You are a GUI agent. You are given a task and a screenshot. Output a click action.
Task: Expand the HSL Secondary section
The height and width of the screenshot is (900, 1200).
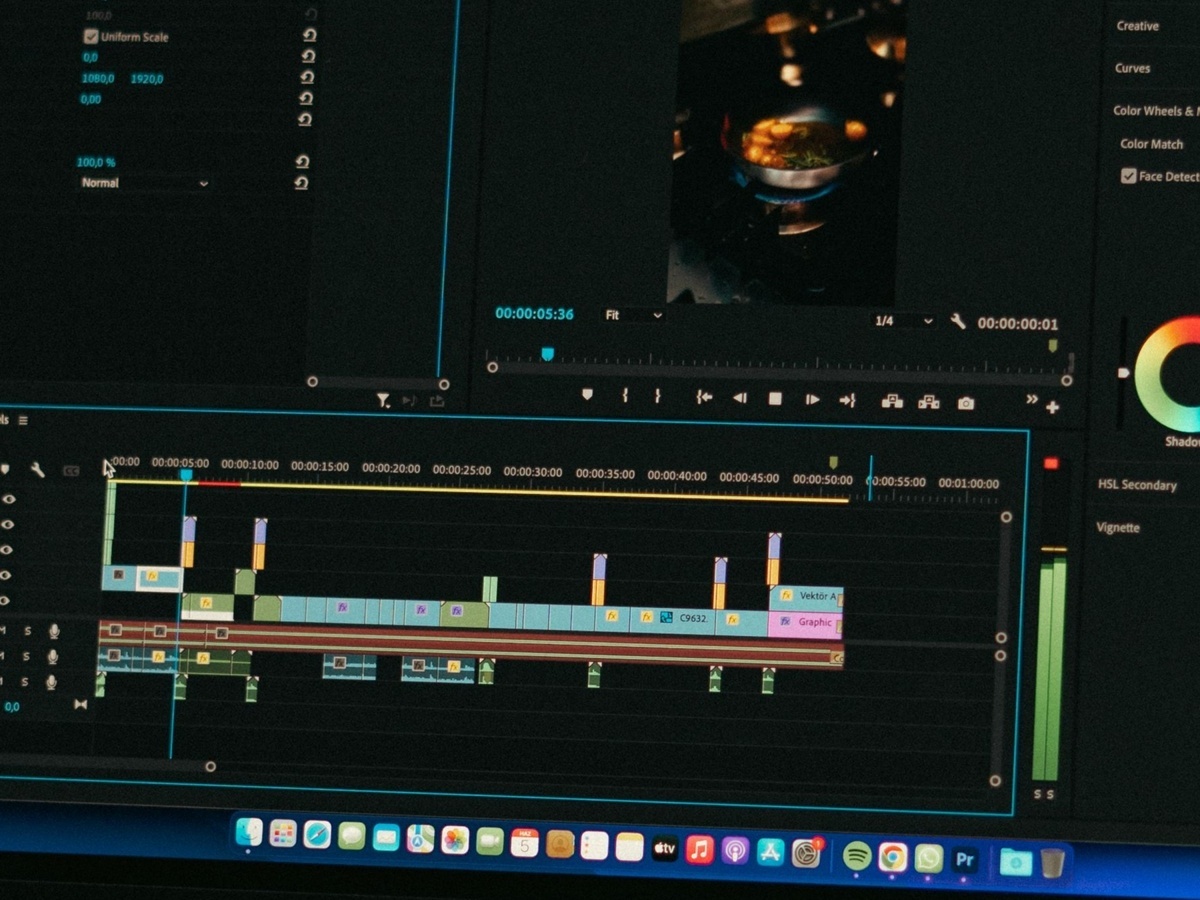point(1137,485)
